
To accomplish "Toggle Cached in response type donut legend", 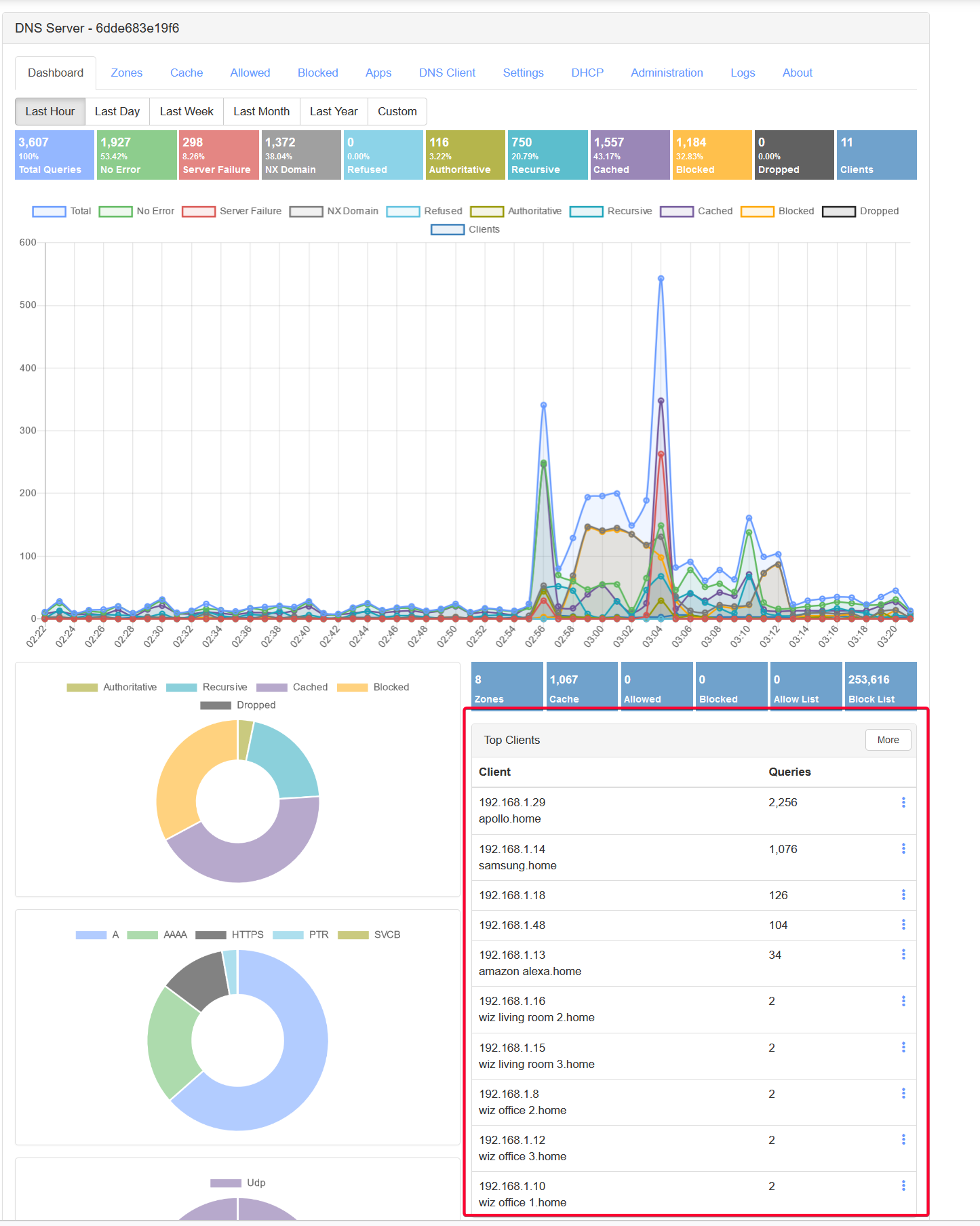I will [292, 687].
